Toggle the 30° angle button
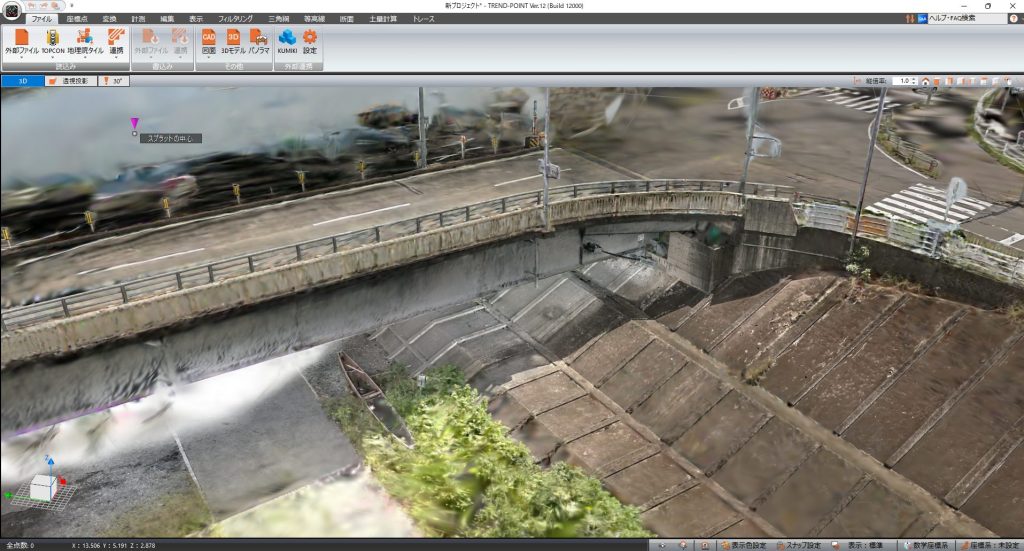The width and height of the screenshot is (1024, 551). click(112, 81)
